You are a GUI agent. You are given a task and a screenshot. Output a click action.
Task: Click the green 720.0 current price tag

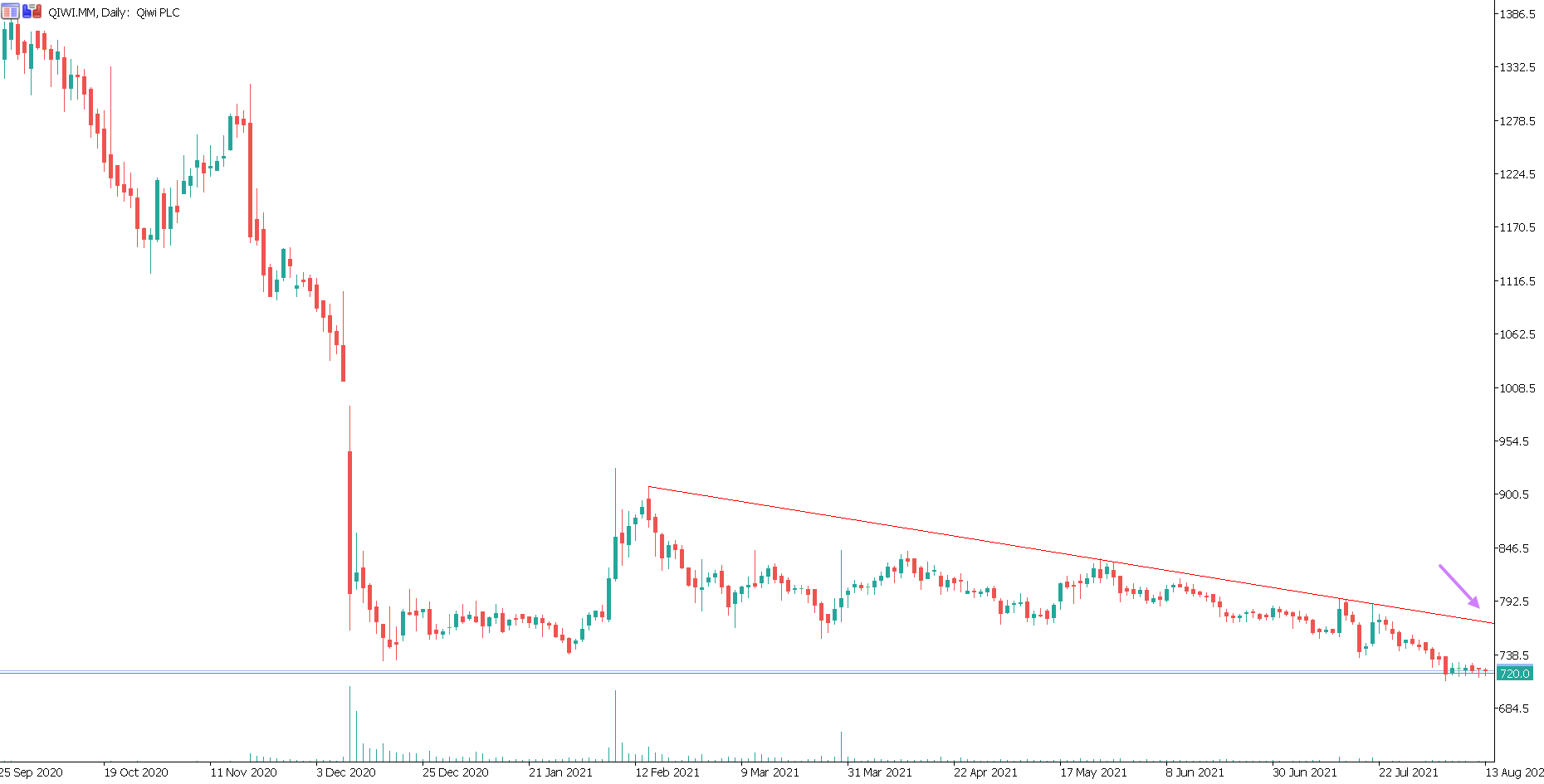coord(1514,674)
